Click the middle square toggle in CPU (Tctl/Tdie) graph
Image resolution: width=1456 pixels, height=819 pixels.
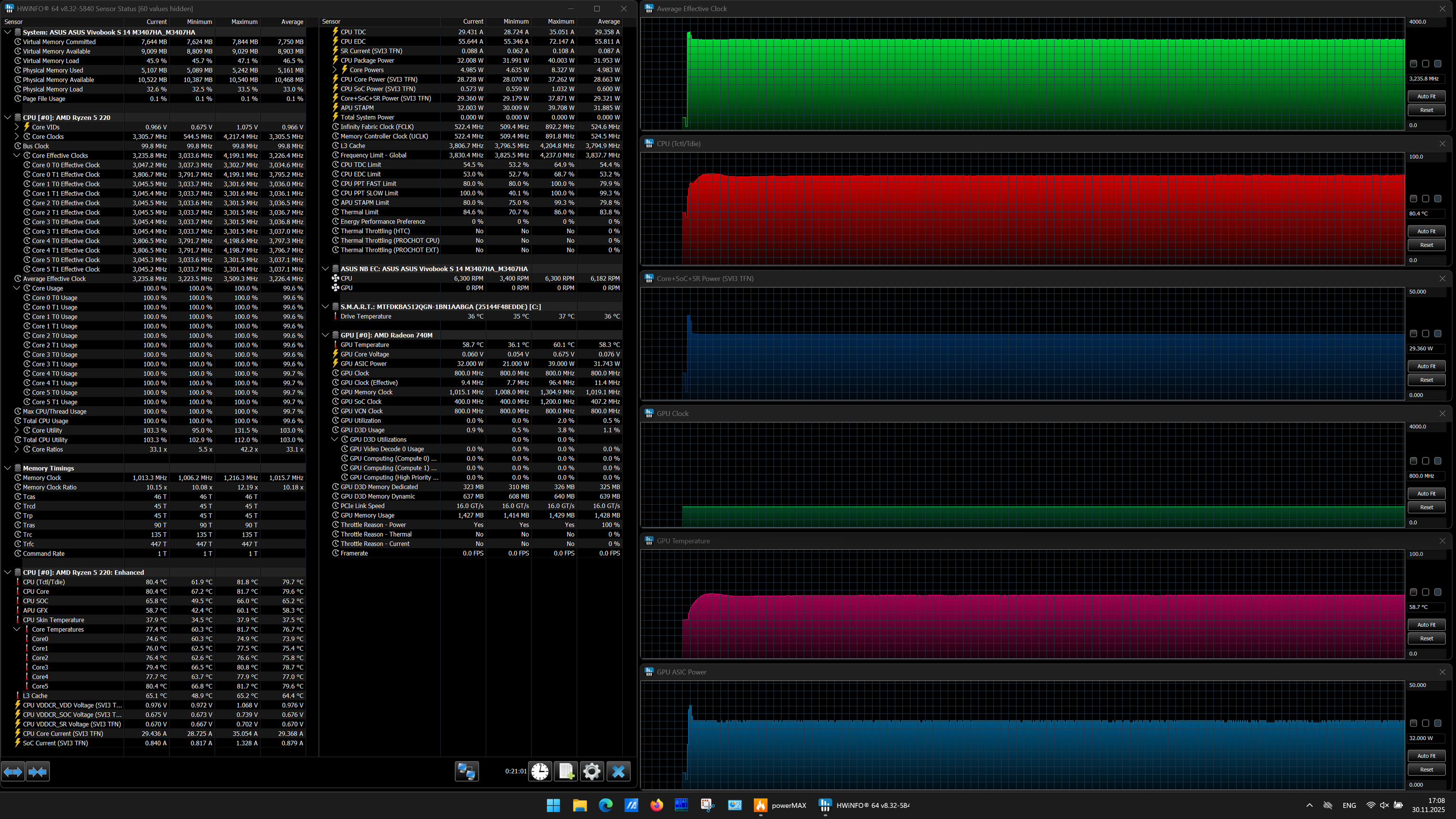[1425, 199]
